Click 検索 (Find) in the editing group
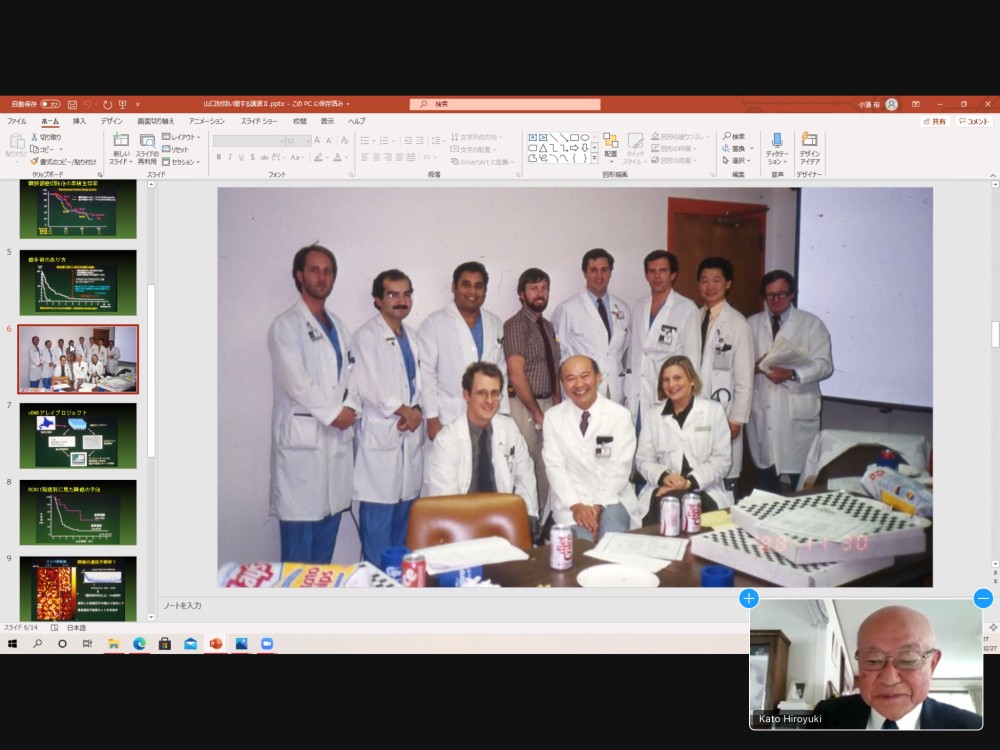 coord(734,136)
